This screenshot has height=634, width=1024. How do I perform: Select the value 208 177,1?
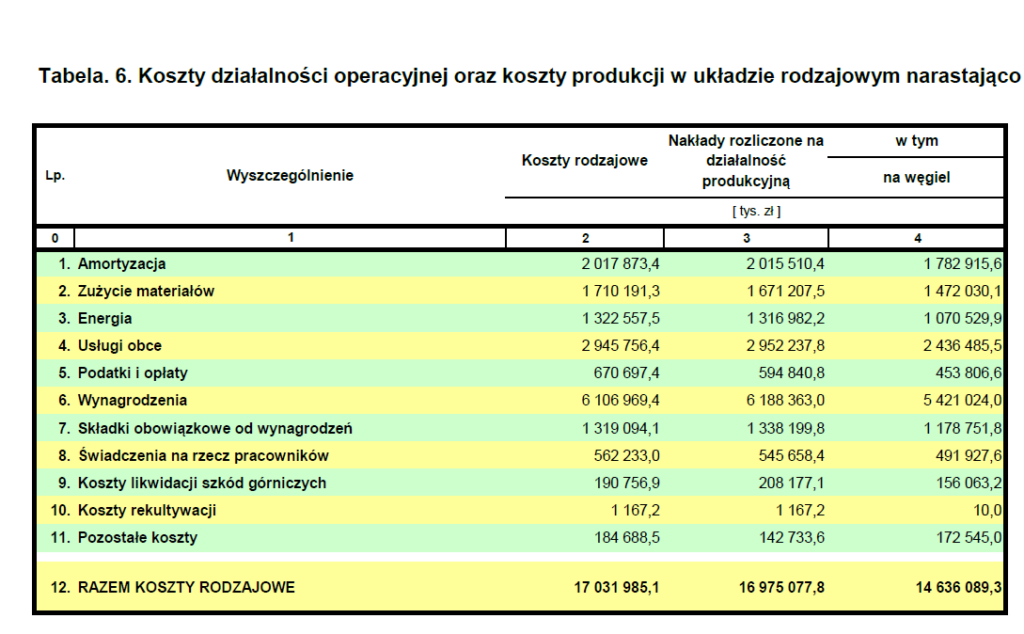tap(791, 483)
